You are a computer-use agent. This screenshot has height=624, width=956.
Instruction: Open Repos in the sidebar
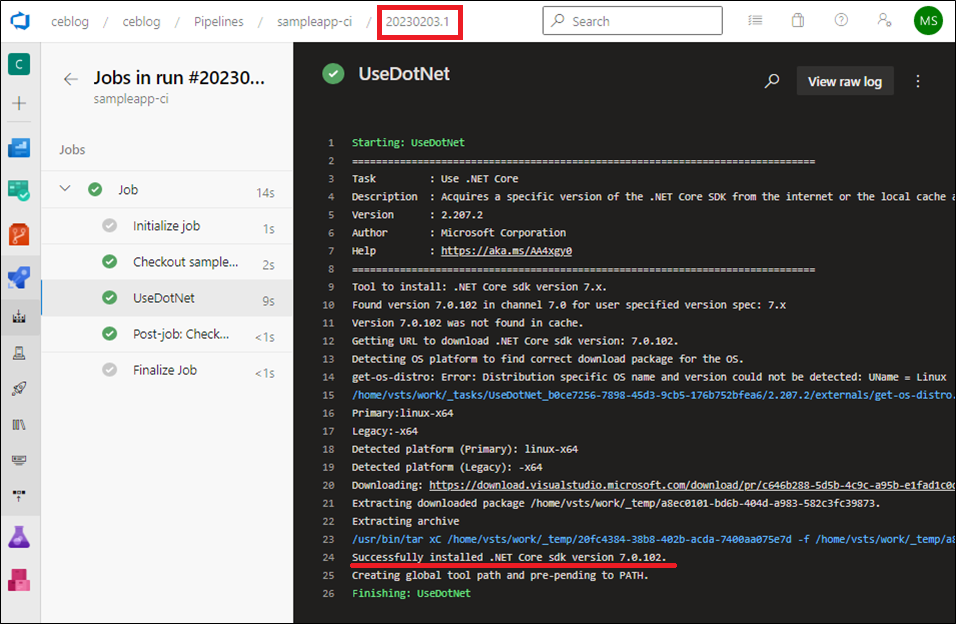point(19,234)
